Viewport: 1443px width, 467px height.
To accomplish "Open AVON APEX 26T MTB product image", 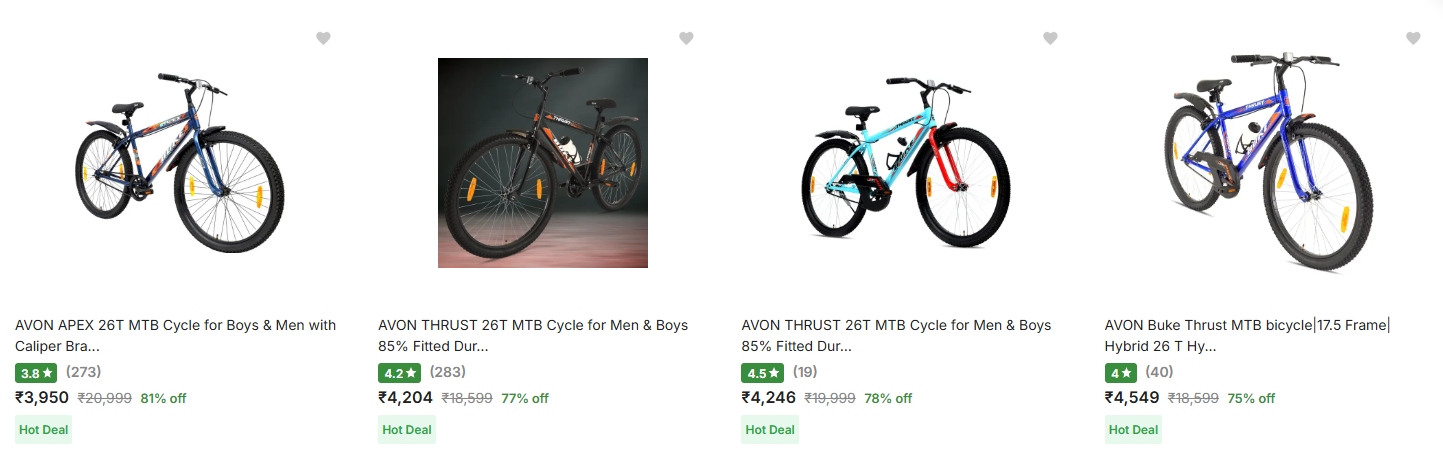I will 180,162.
